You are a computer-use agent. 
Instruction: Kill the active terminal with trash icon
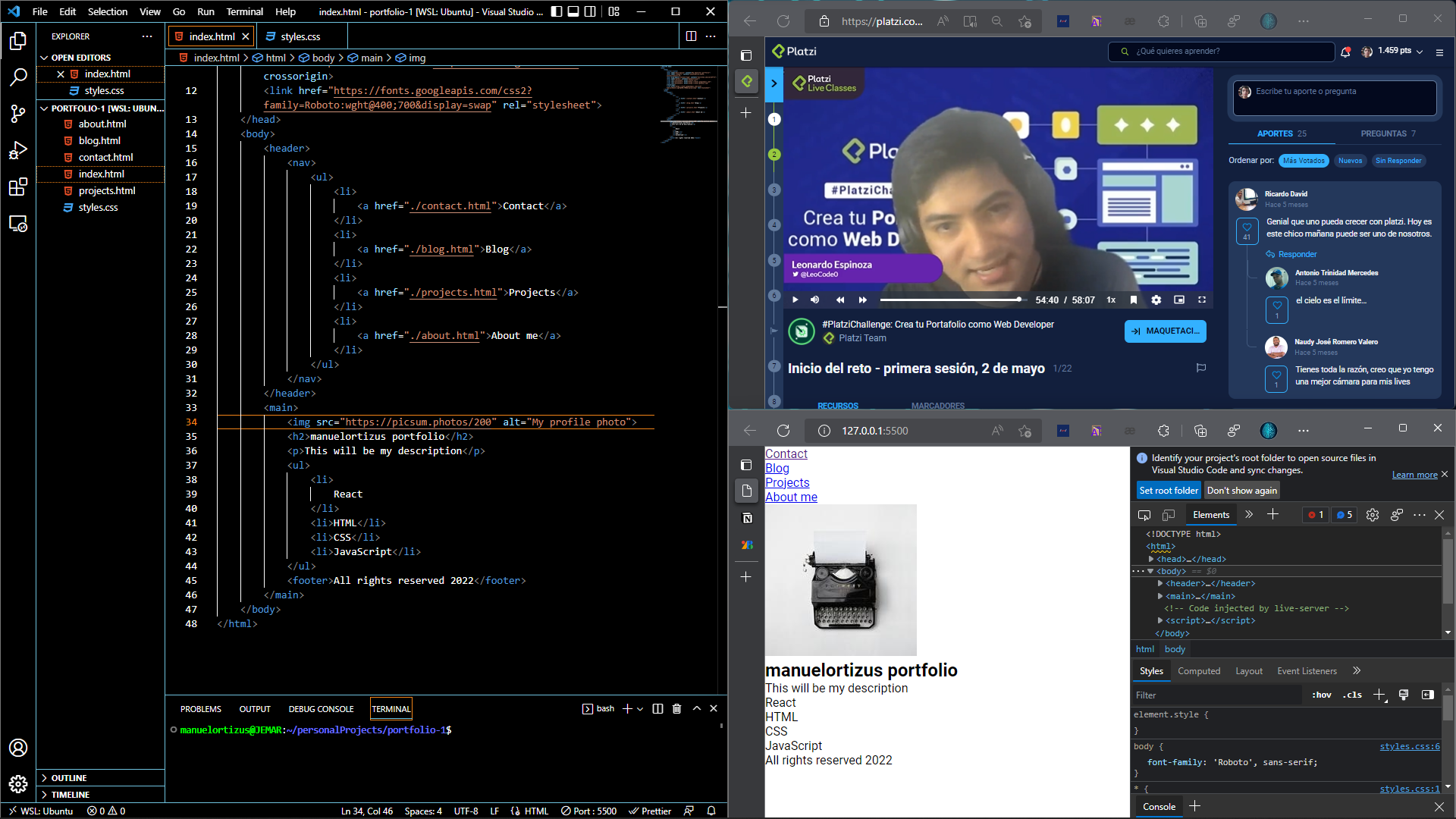676,708
